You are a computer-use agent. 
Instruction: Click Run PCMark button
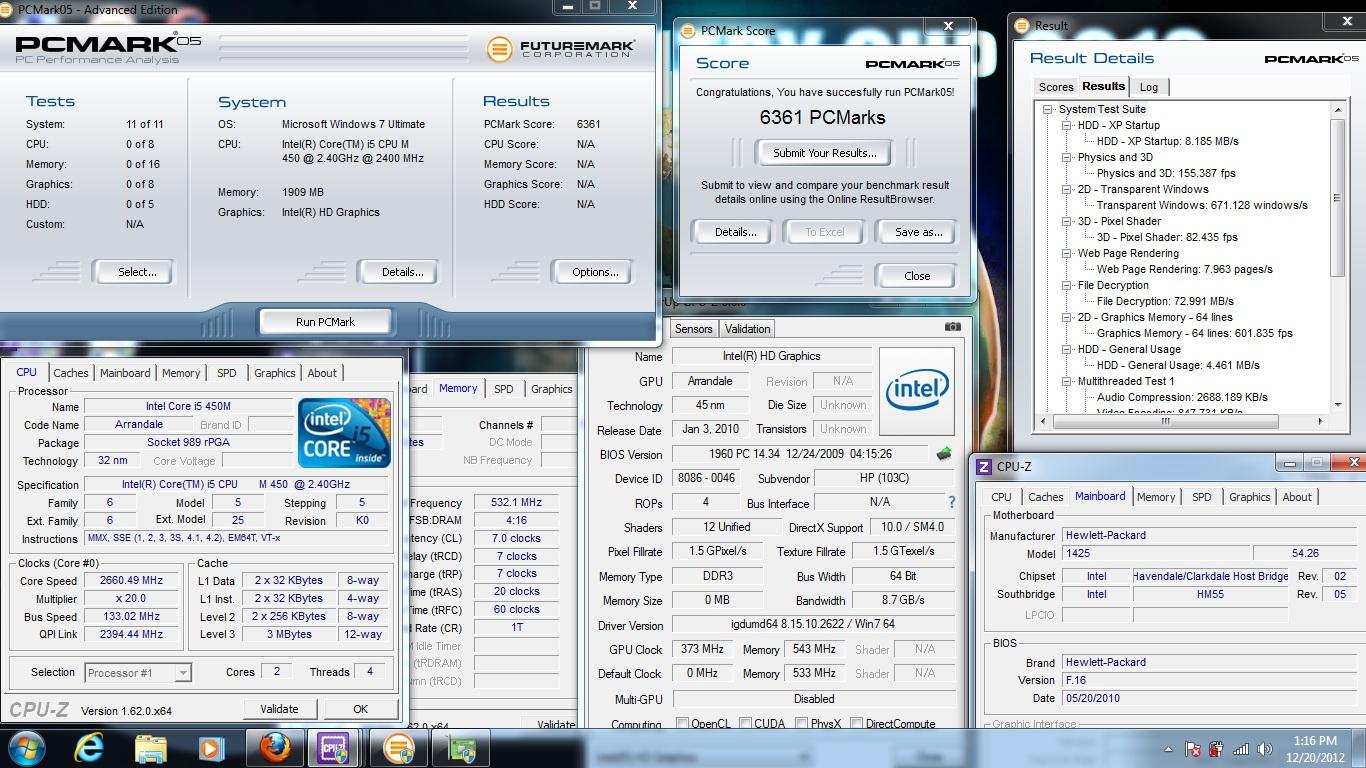coord(326,322)
